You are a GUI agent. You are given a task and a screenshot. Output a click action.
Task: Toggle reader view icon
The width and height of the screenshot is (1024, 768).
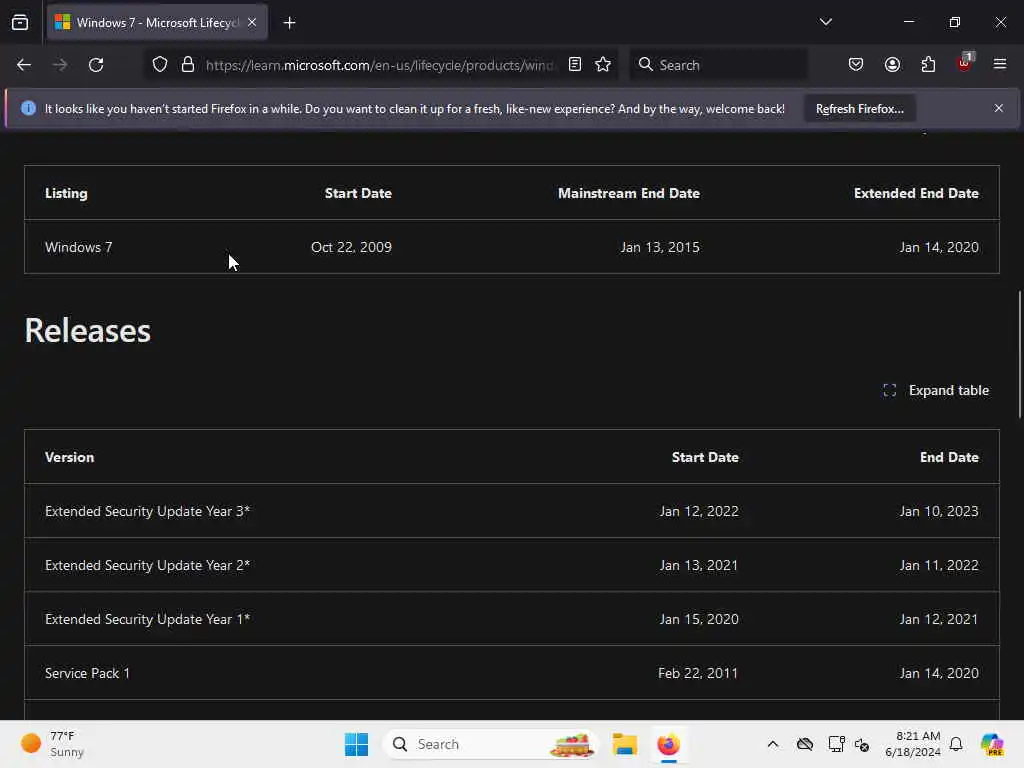[x=575, y=64]
